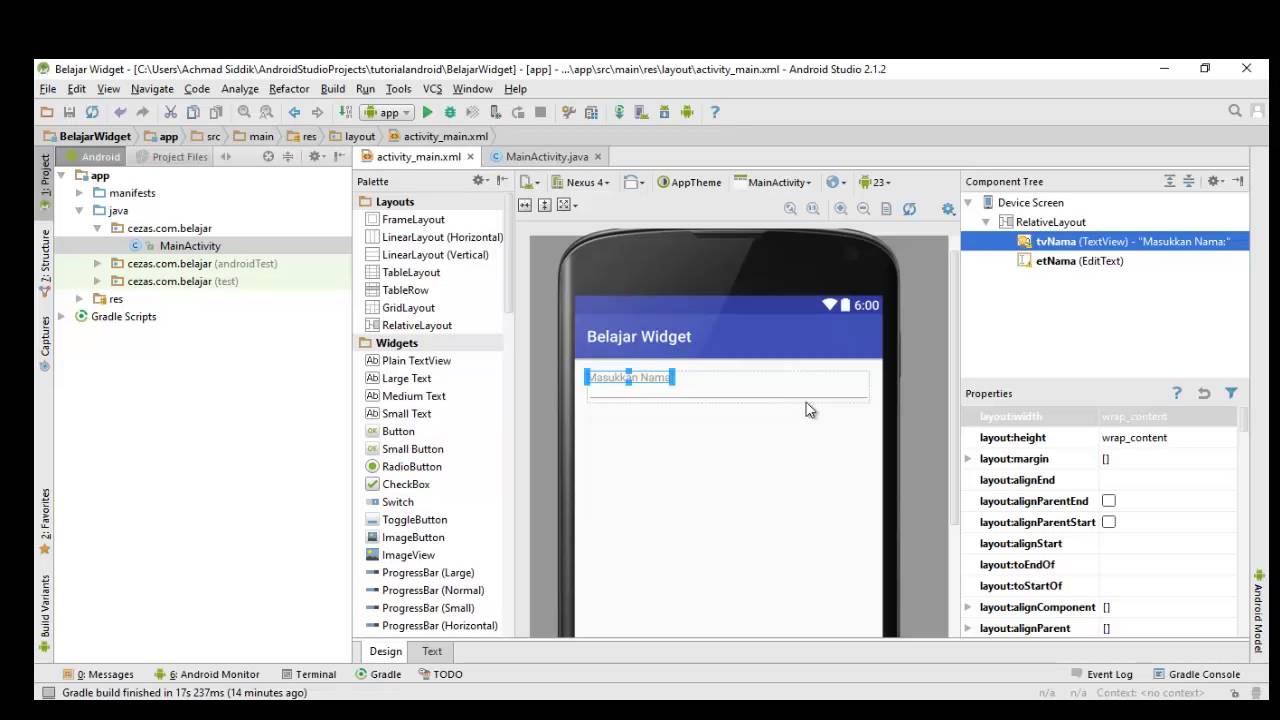Click the designer settings gear icon
The image size is (1280, 720).
coord(948,208)
